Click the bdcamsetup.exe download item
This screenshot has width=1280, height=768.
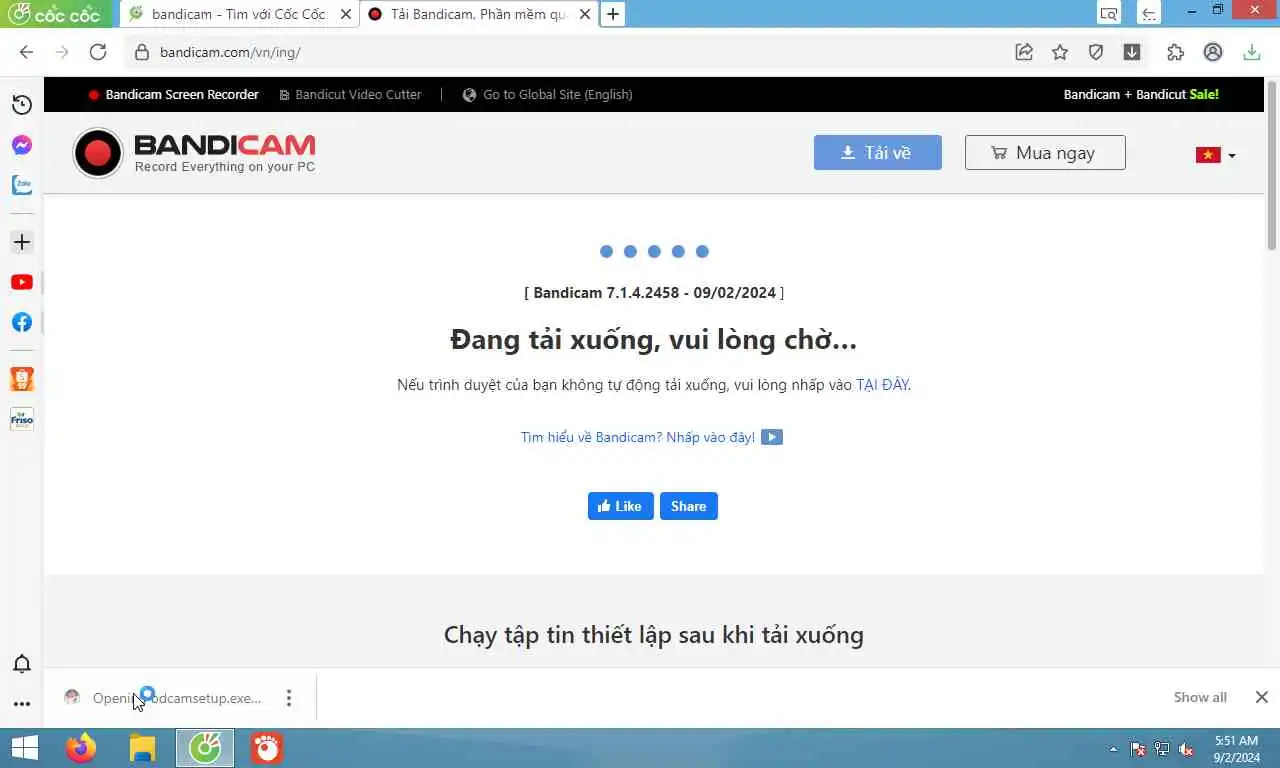(164, 698)
